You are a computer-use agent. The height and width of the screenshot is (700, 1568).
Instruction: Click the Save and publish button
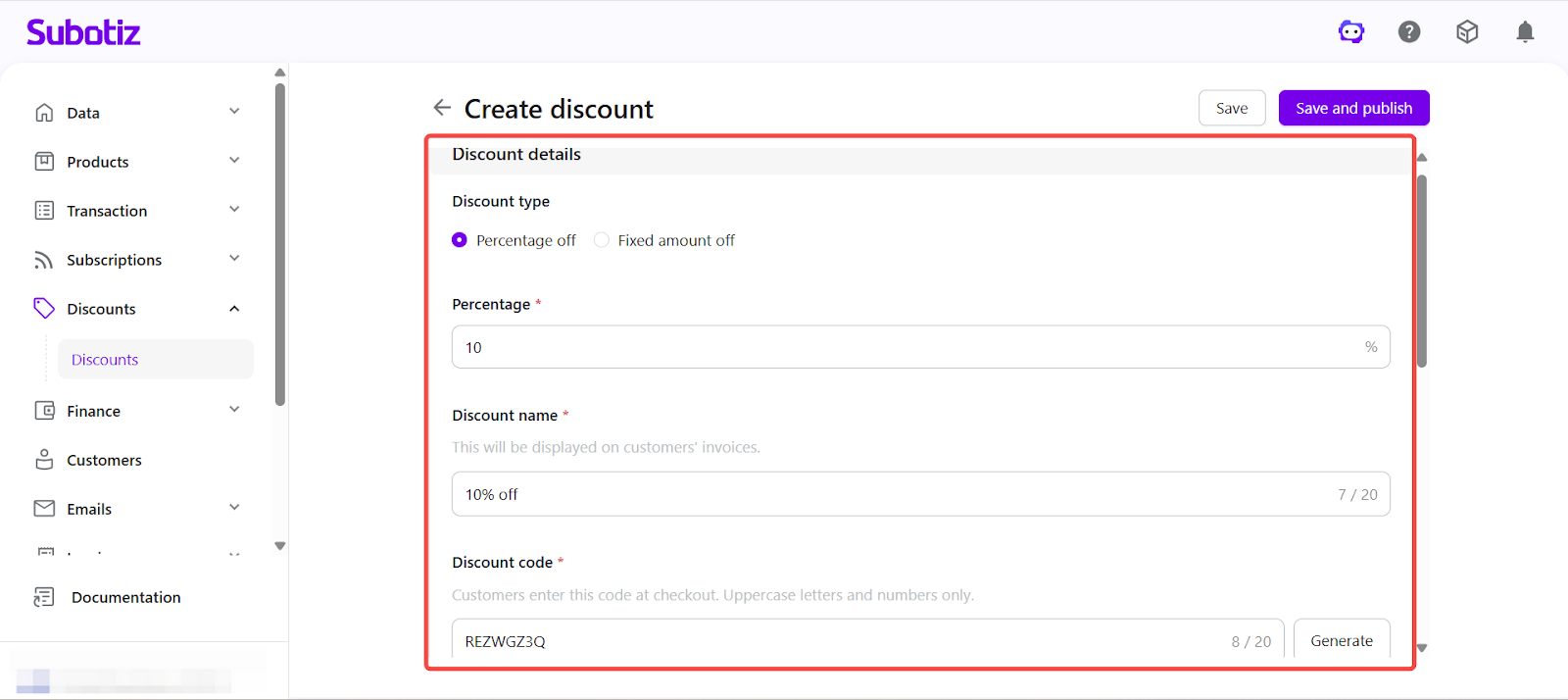pyautogui.click(x=1353, y=108)
